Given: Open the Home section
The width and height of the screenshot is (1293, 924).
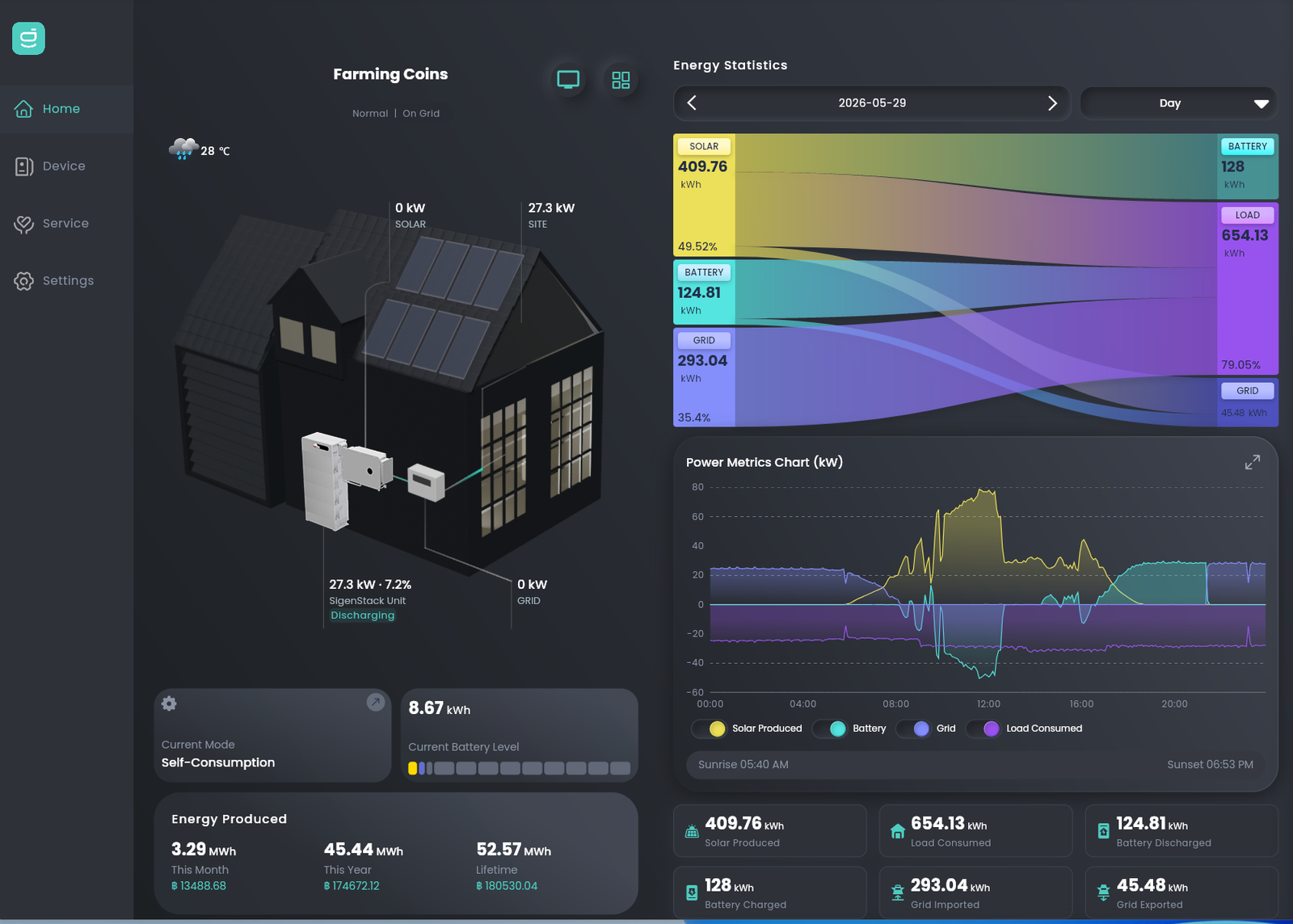Looking at the screenshot, I should 66,109.
